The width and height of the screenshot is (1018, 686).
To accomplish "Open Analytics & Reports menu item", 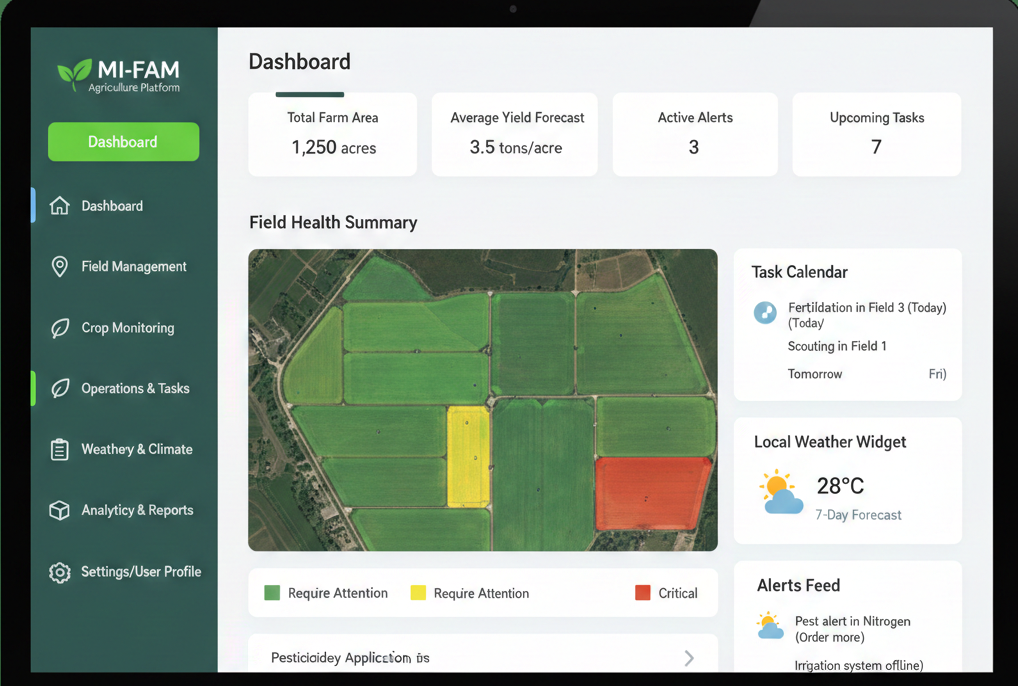I will [x=137, y=510].
